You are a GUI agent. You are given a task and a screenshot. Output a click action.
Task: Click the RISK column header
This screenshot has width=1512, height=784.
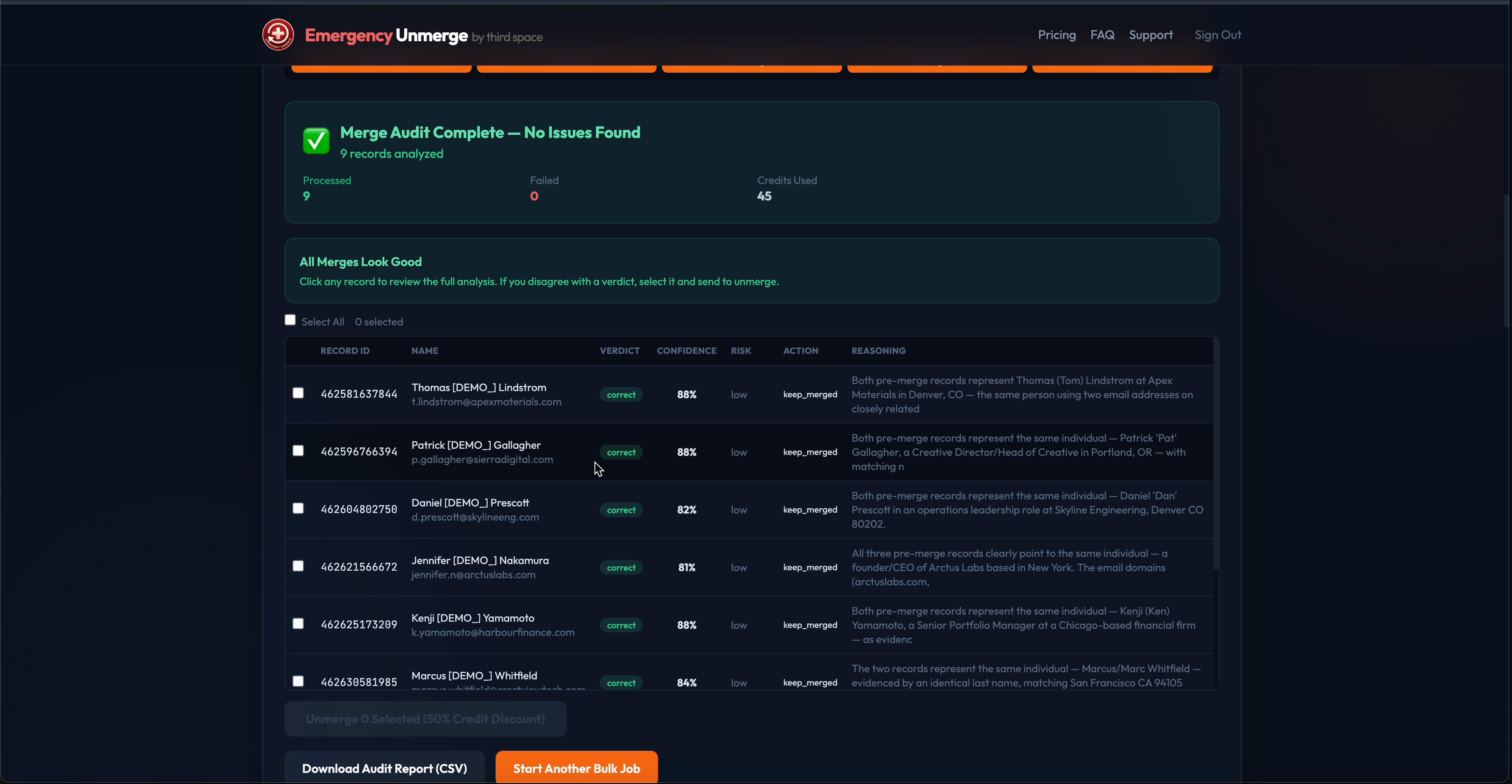[x=741, y=351]
